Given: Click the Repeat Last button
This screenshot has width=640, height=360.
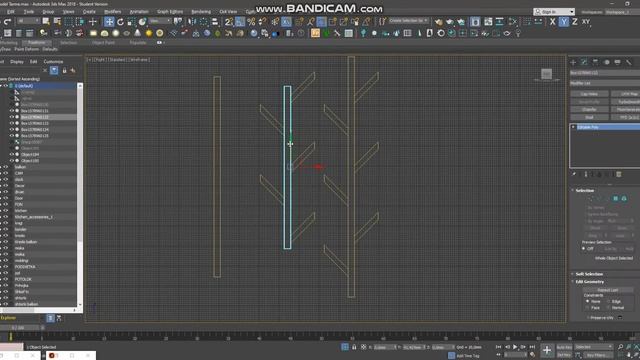Looking at the screenshot, I should coord(608,290).
